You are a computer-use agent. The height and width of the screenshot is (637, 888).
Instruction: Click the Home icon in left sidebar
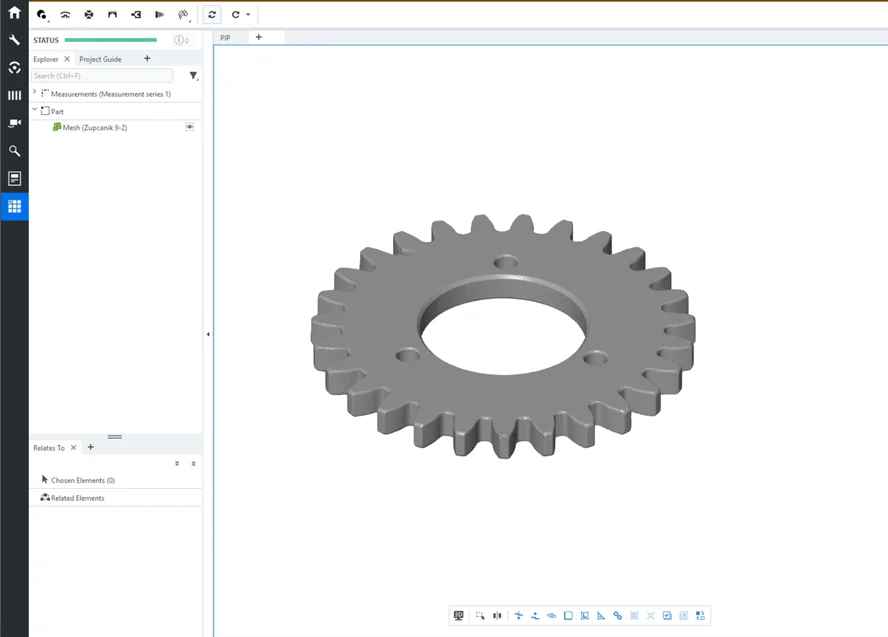[x=14, y=14]
